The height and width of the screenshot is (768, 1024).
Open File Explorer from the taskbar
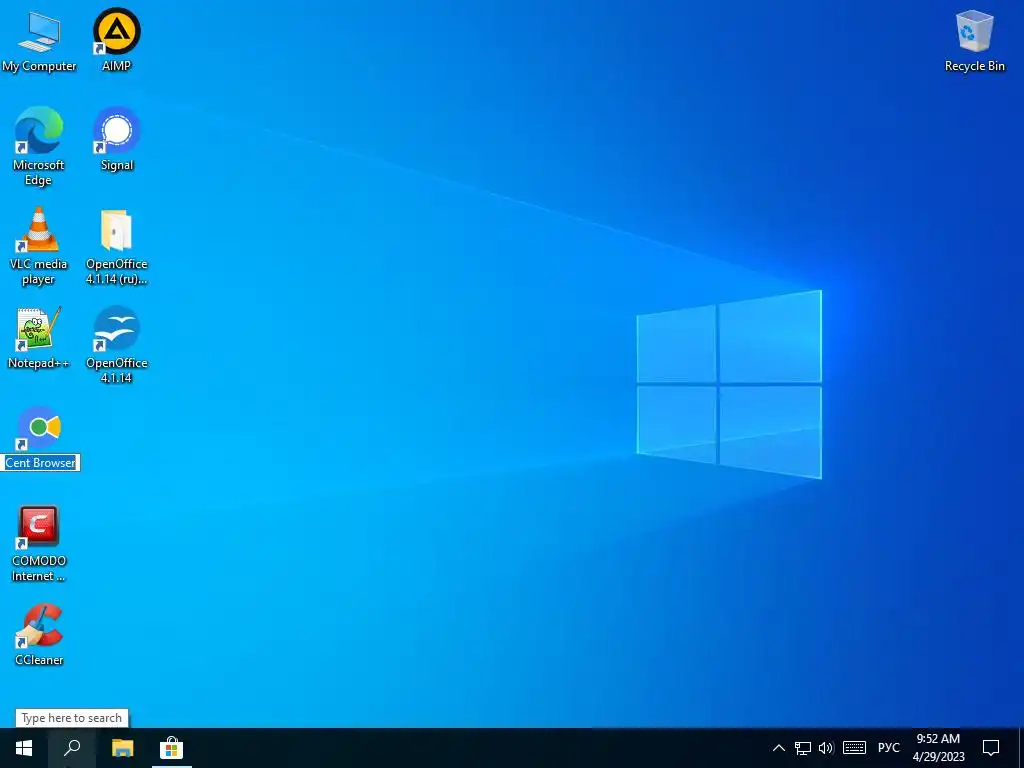(x=122, y=748)
